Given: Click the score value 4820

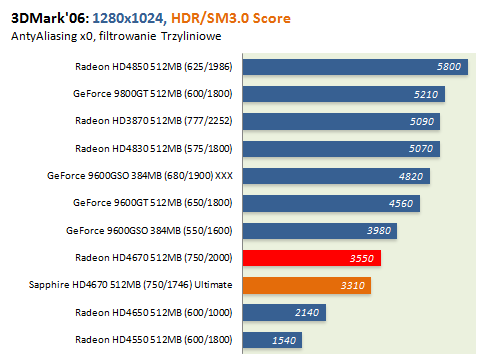Looking at the screenshot, I should (411, 177).
